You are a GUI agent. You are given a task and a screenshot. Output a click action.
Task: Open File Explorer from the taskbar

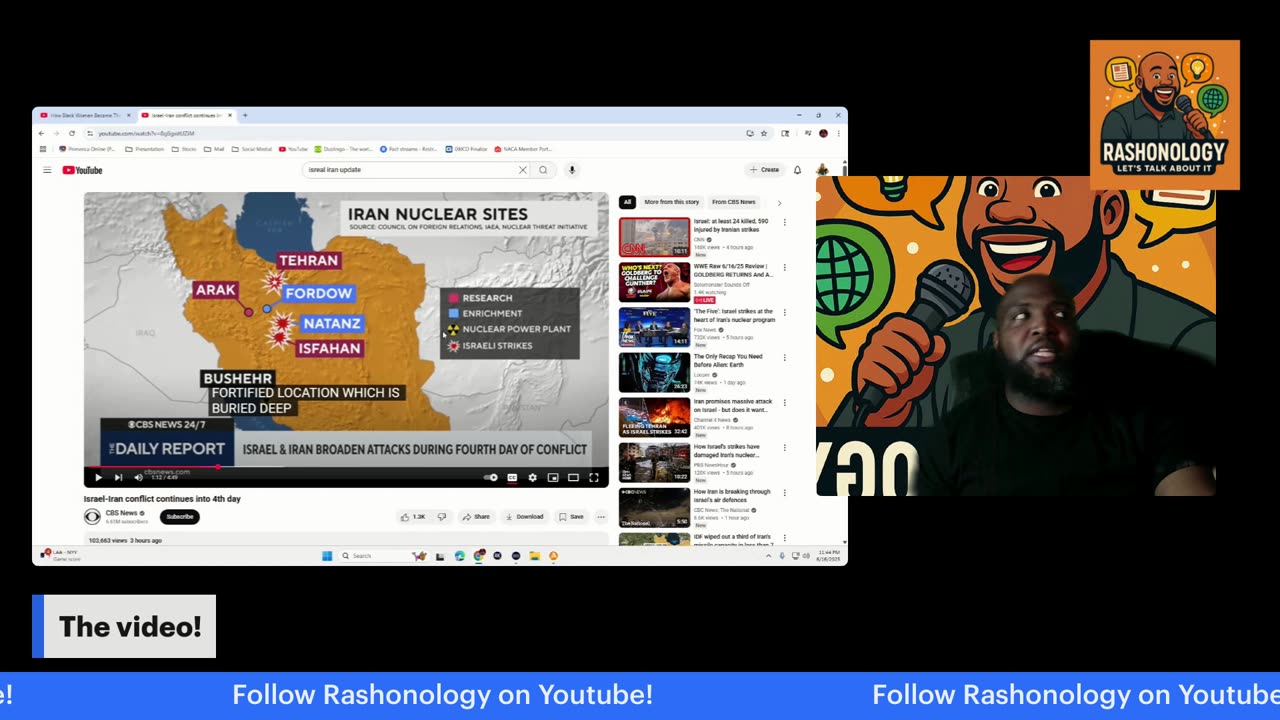click(535, 556)
